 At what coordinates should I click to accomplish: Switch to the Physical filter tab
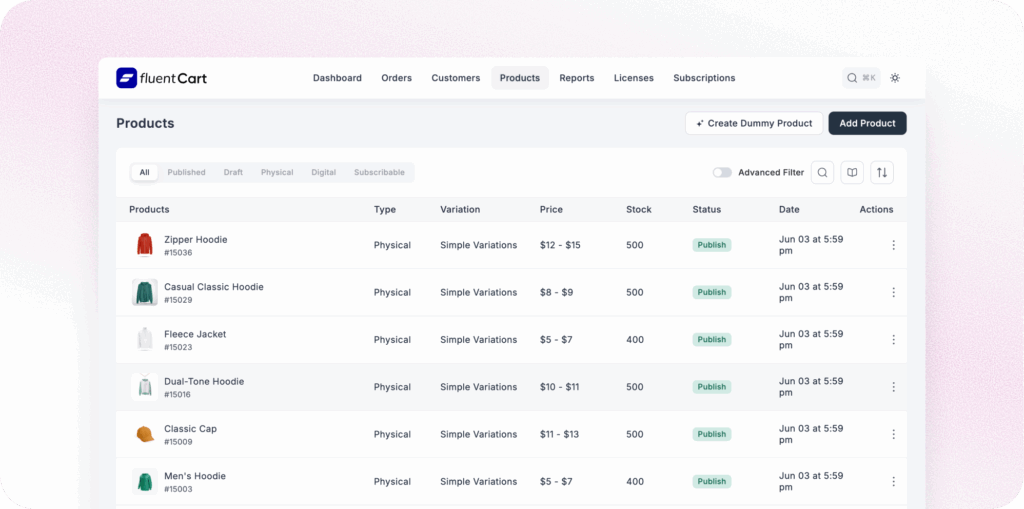point(277,172)
